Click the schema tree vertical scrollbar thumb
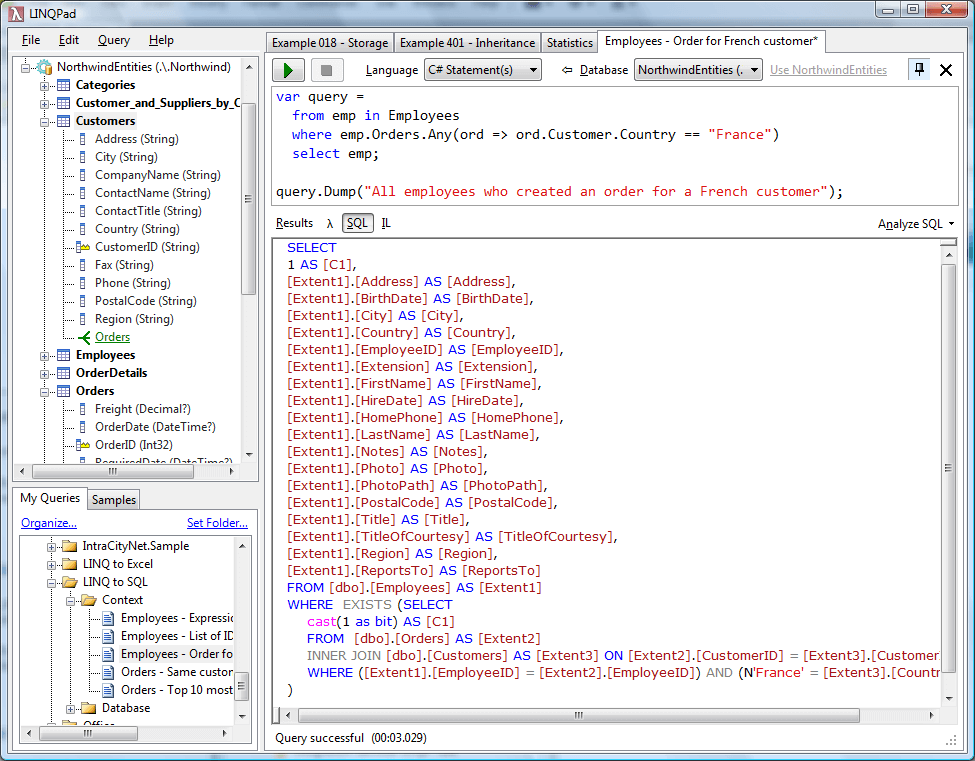The image size is (975, 761). click(x=249, y=199)
